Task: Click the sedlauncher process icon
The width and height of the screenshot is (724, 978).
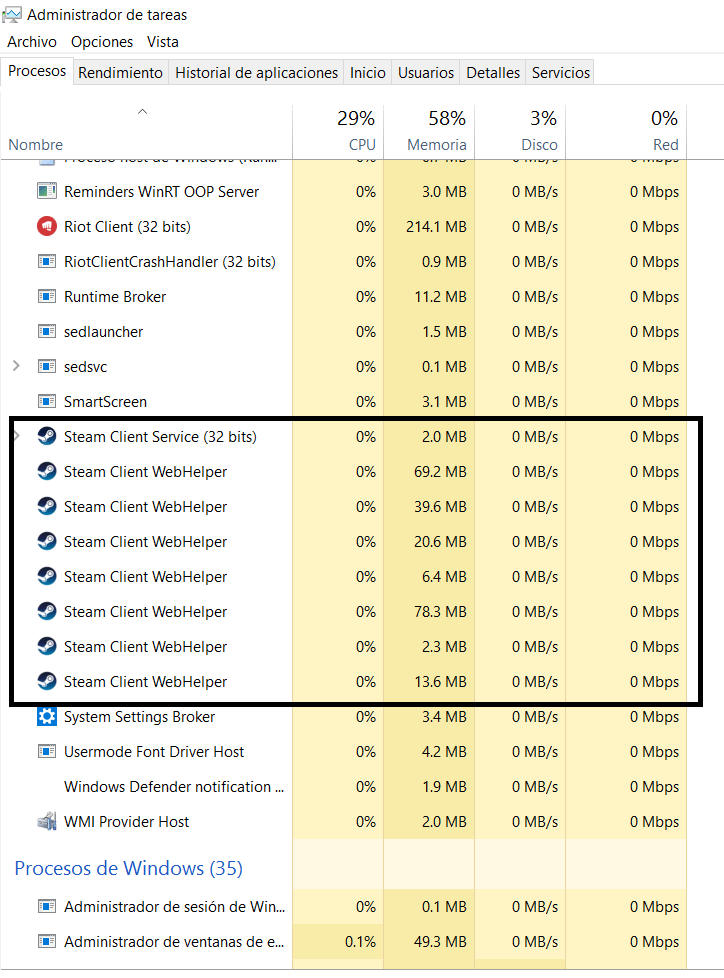Action: pos(47,331)
